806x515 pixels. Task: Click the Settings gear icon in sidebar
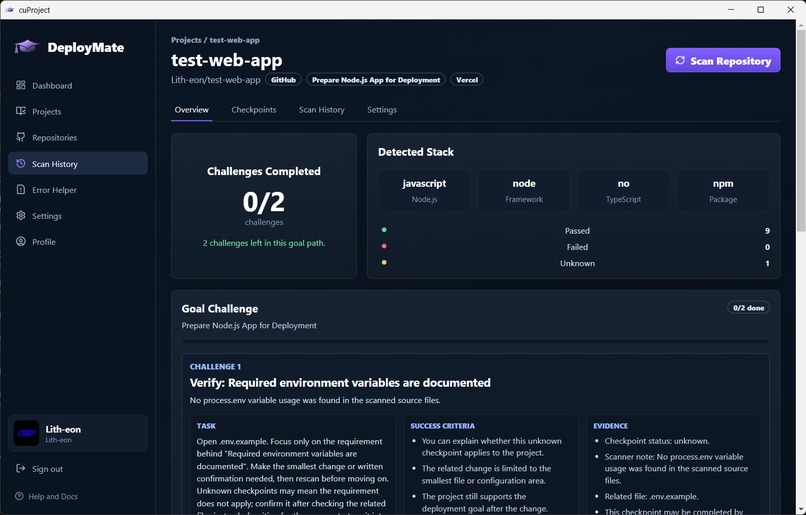click(21, 215)
